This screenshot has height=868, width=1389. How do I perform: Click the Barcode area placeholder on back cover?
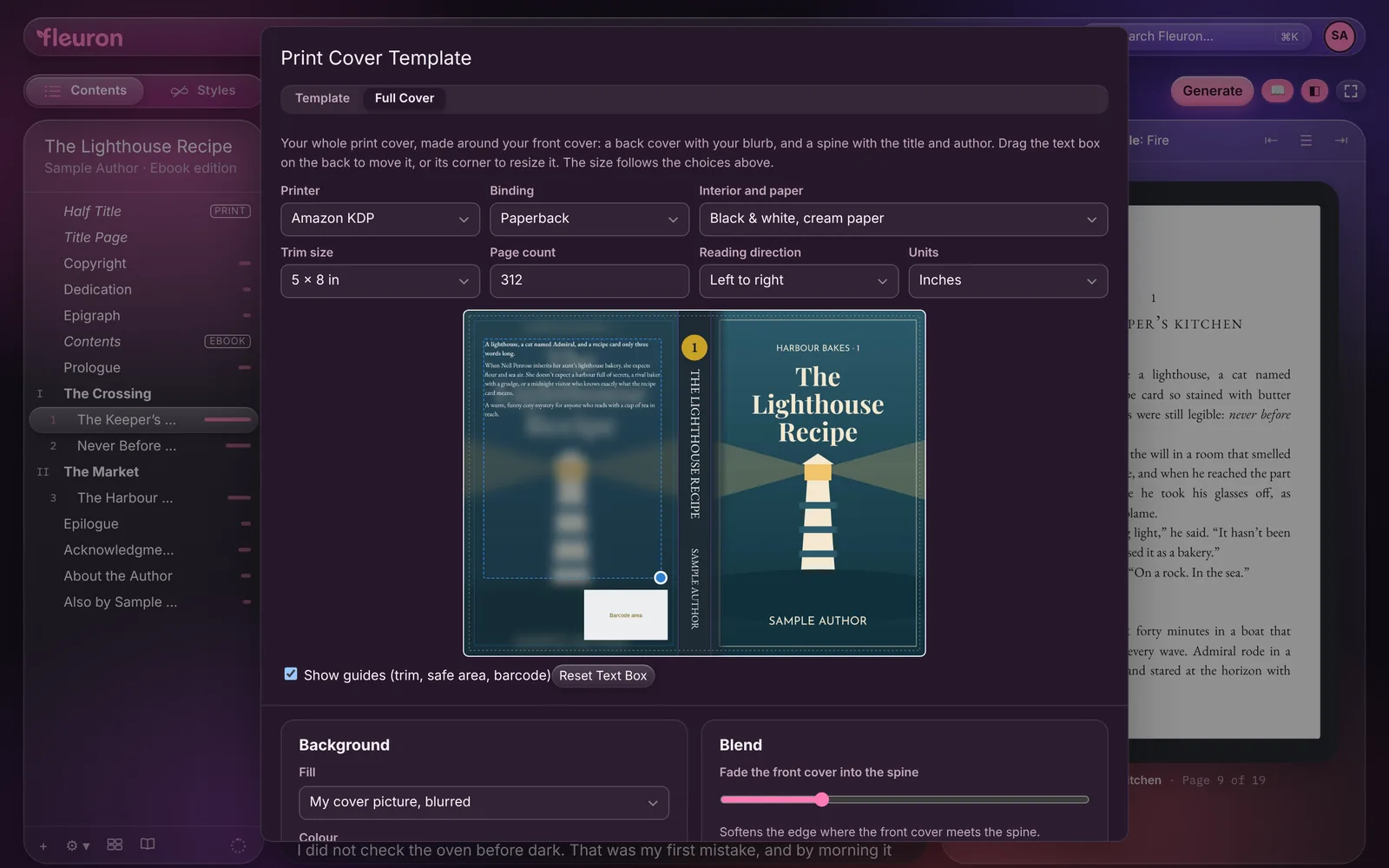coord(626,615)
